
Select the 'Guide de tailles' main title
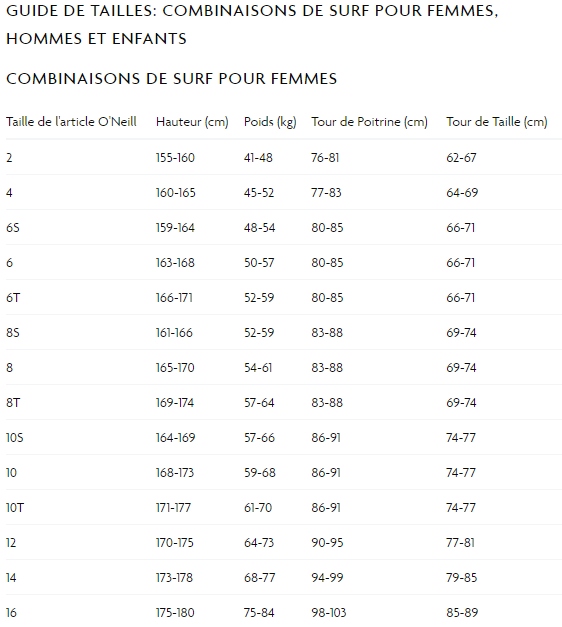click(x=252, y=25)
